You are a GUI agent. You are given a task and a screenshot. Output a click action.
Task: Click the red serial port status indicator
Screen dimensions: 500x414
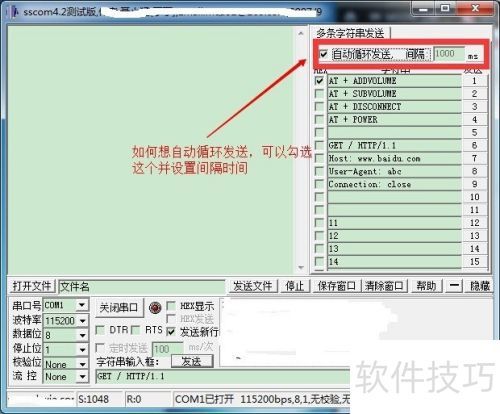tap(155, 308)
